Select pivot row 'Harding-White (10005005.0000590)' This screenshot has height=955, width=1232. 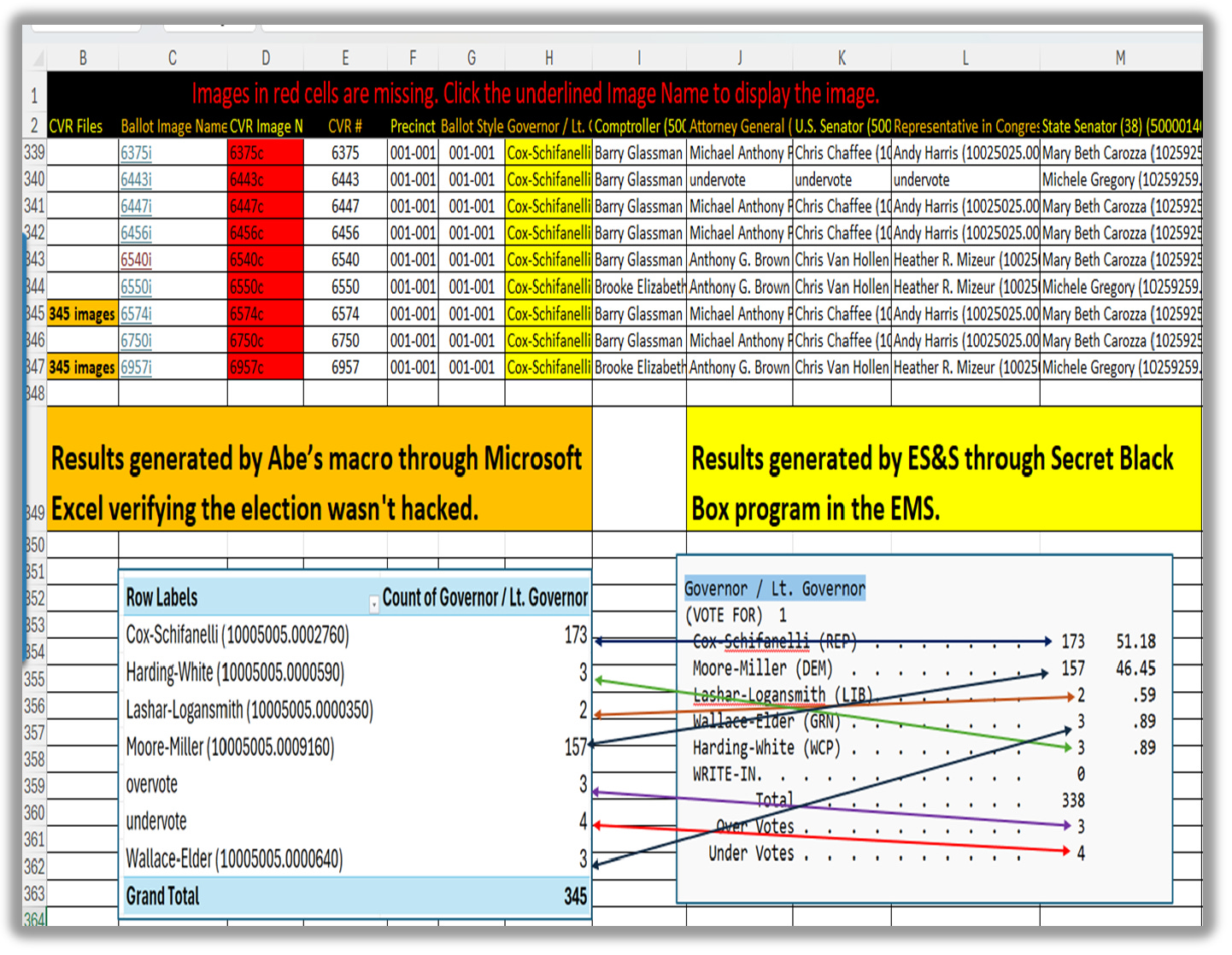(x=356, y=672)
